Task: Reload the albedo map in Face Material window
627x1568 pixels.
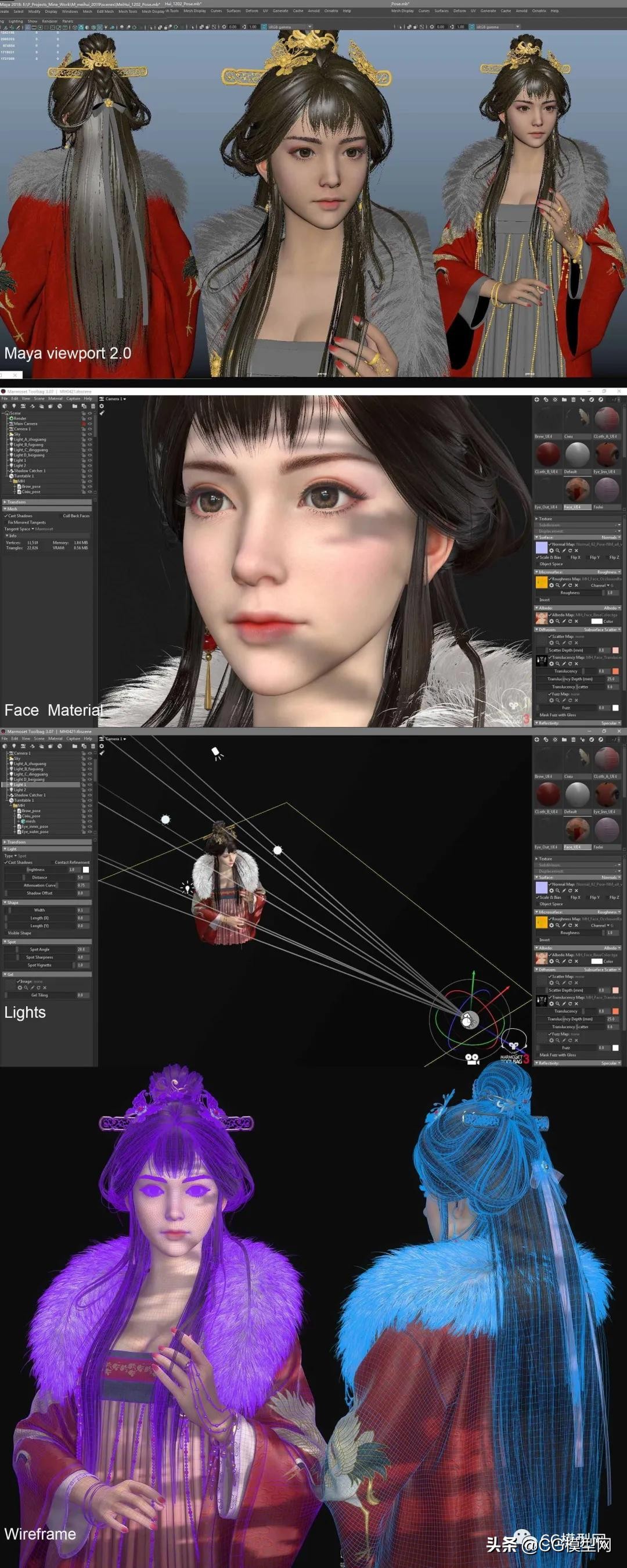Action: 571,622
